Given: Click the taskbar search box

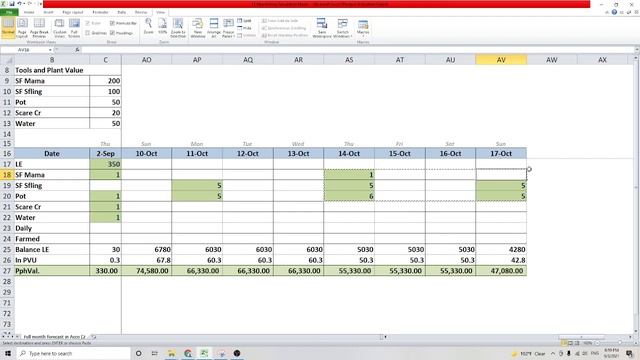Looking at the screenshot, I should pyautogui.click(x=74, y=353).
